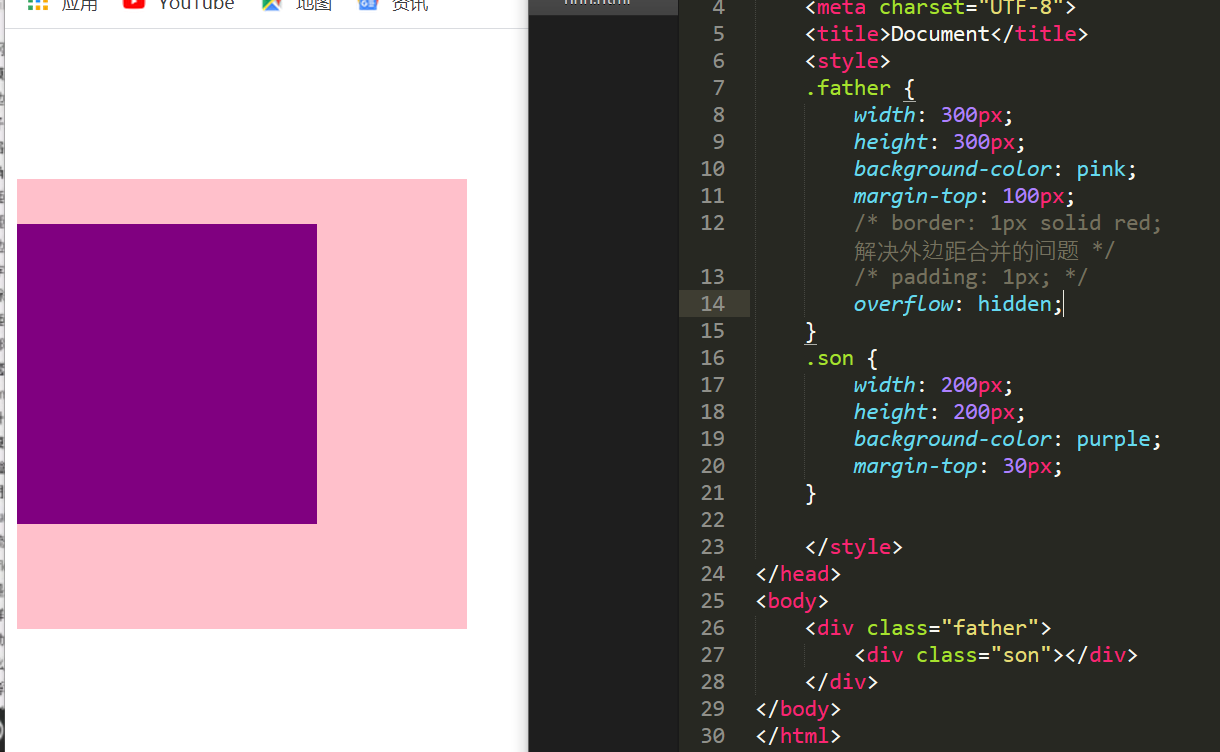Open the Apps (应用) bookmark shortcut
The image size is (1220, 752).
62,5
